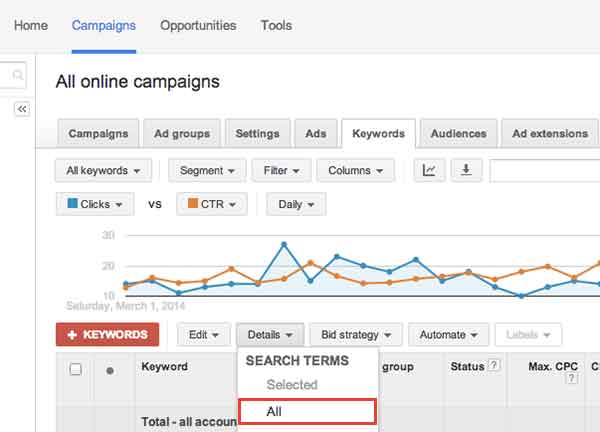Go to Opportunities in top navigation
This screenshot has height=432, width=600.
(x=198, y=25)
